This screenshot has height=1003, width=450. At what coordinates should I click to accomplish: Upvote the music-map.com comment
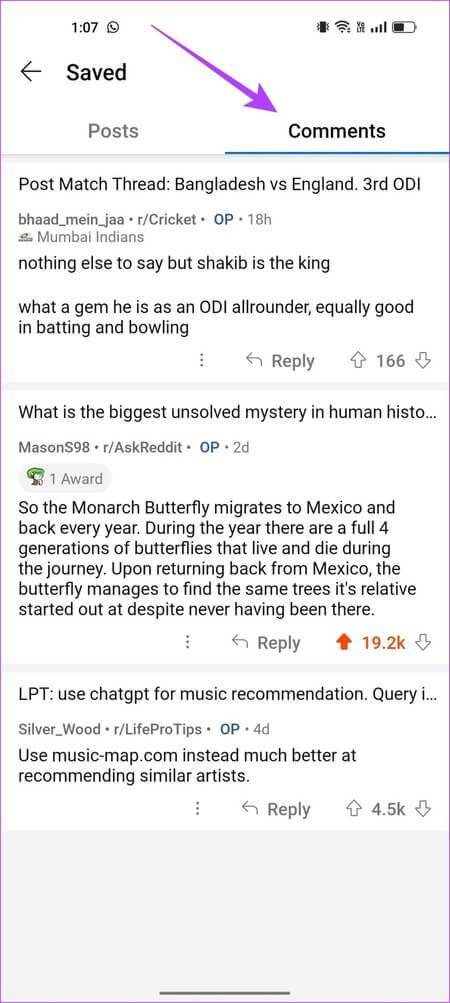(353, 809)
